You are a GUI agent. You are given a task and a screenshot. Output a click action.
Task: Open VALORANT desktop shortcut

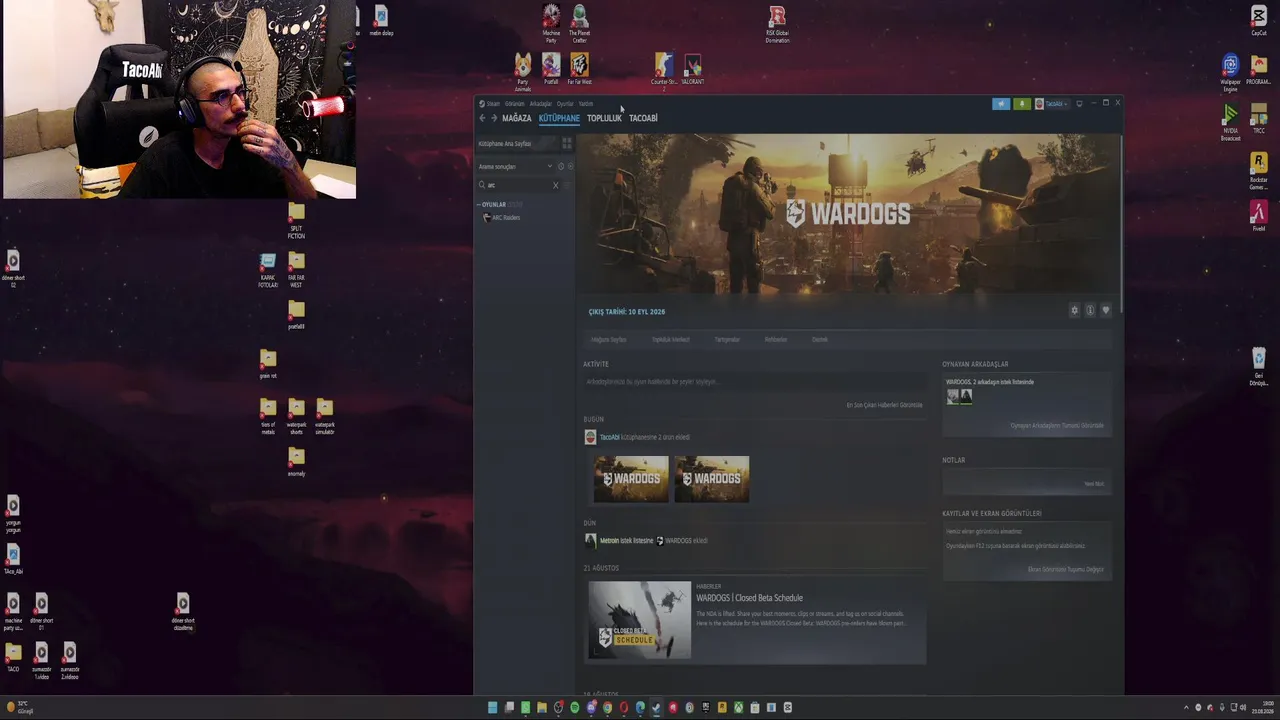tap(692, 69)
